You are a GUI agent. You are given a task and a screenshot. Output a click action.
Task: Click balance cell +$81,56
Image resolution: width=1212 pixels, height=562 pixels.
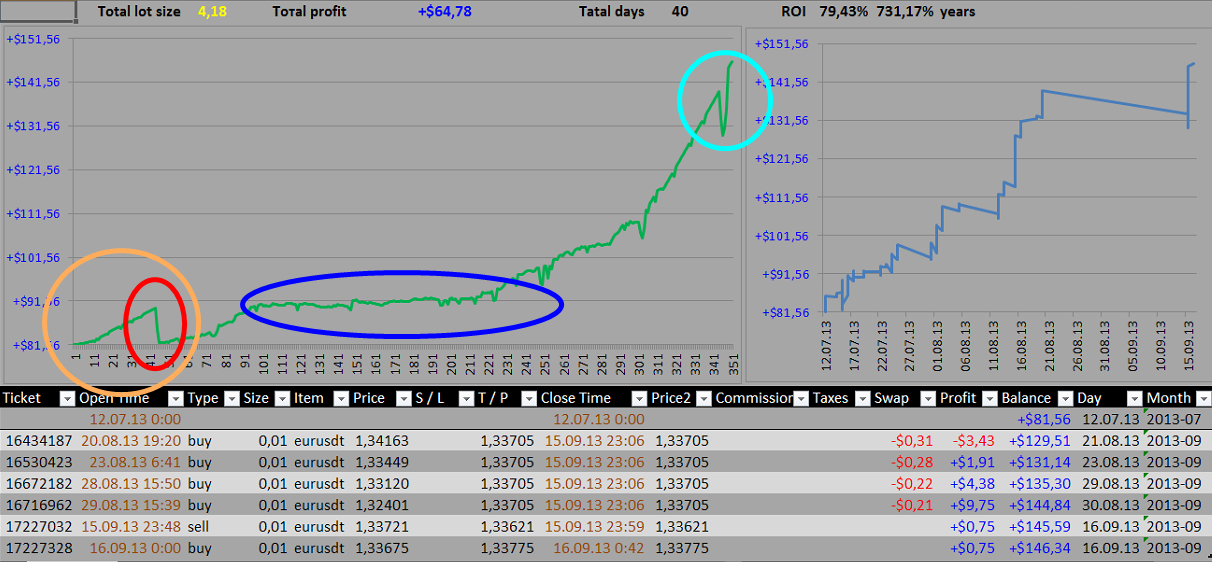pos(1044,419)
